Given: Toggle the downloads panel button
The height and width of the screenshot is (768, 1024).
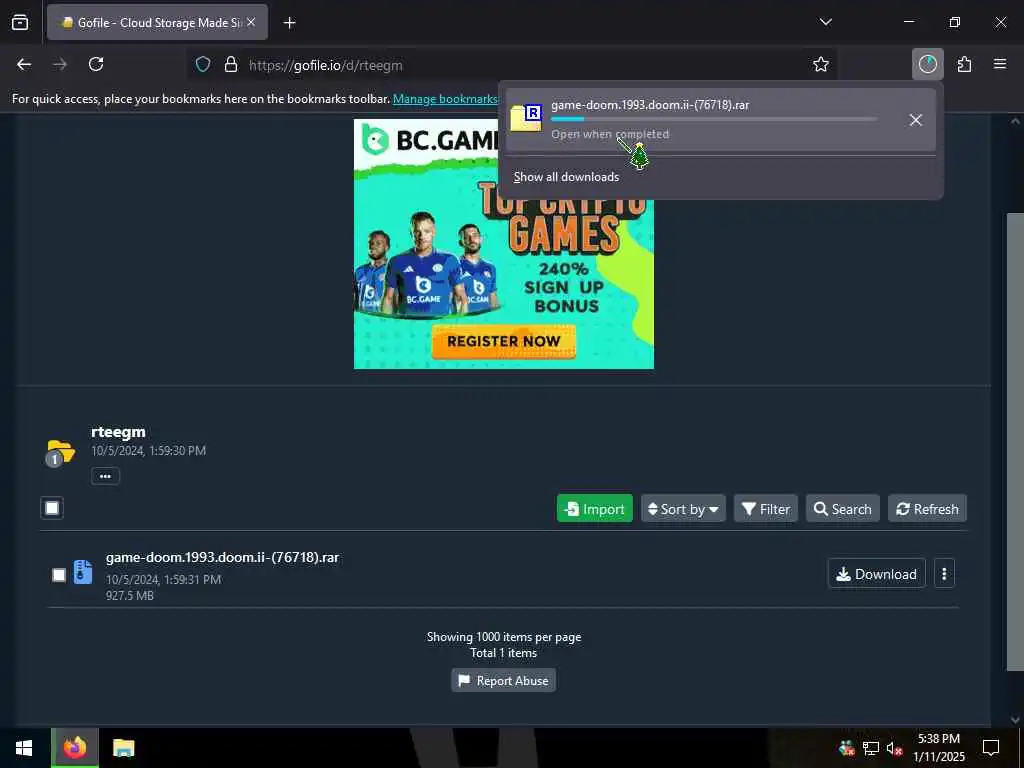Looking at the screenshot, I should pos(927,64).
